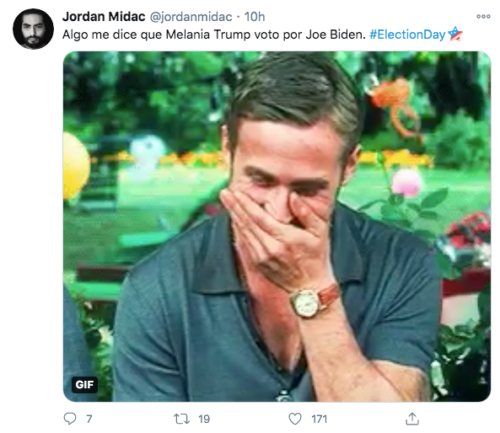Viewport: 500px width, 433px height.
Task: Play the laughing man GIF
Action: click(x=277, y=226)
